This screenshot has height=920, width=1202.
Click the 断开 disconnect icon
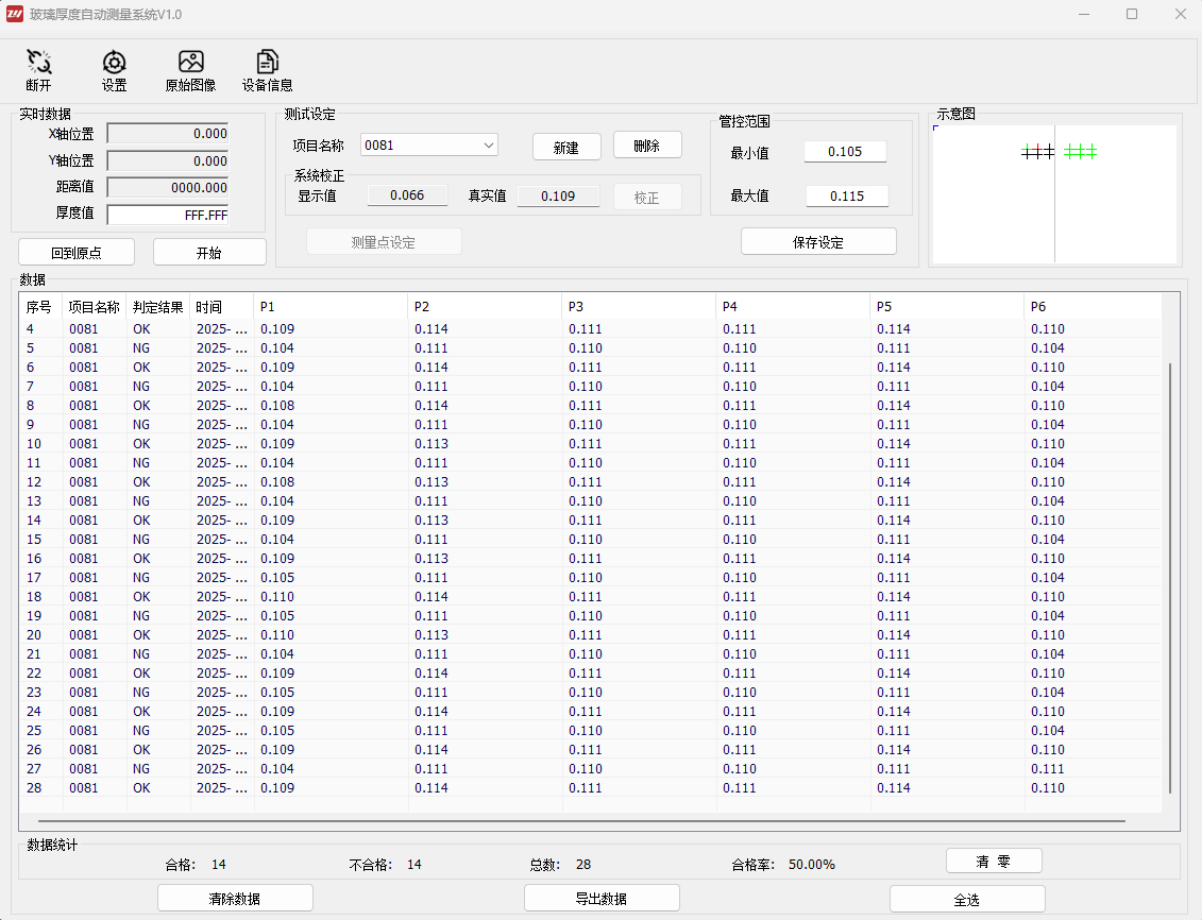(x=39, y=63)
